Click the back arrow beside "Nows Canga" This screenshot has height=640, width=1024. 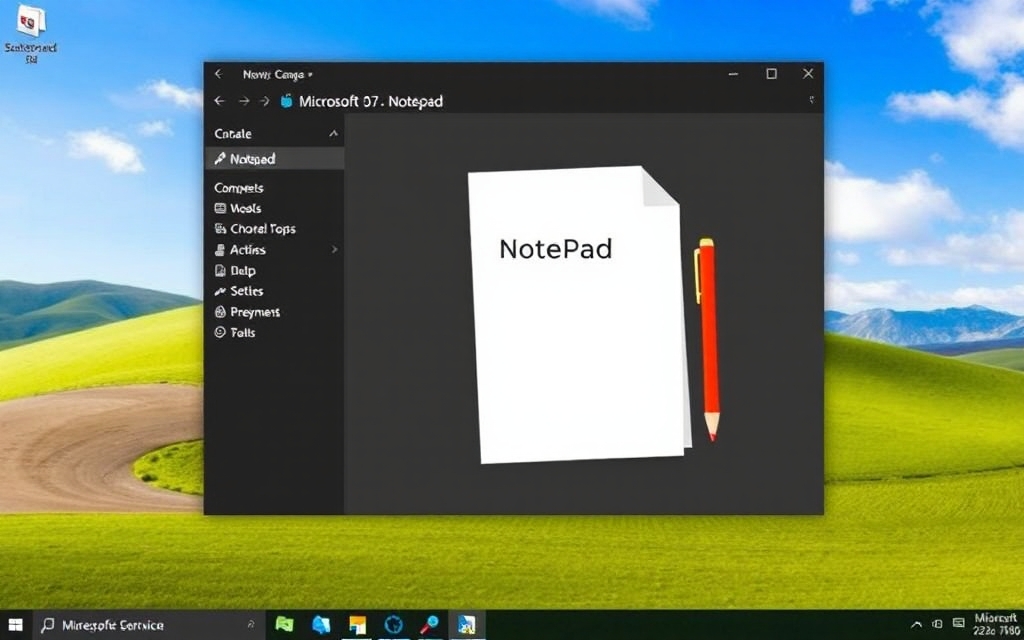(x=219, y=74)
